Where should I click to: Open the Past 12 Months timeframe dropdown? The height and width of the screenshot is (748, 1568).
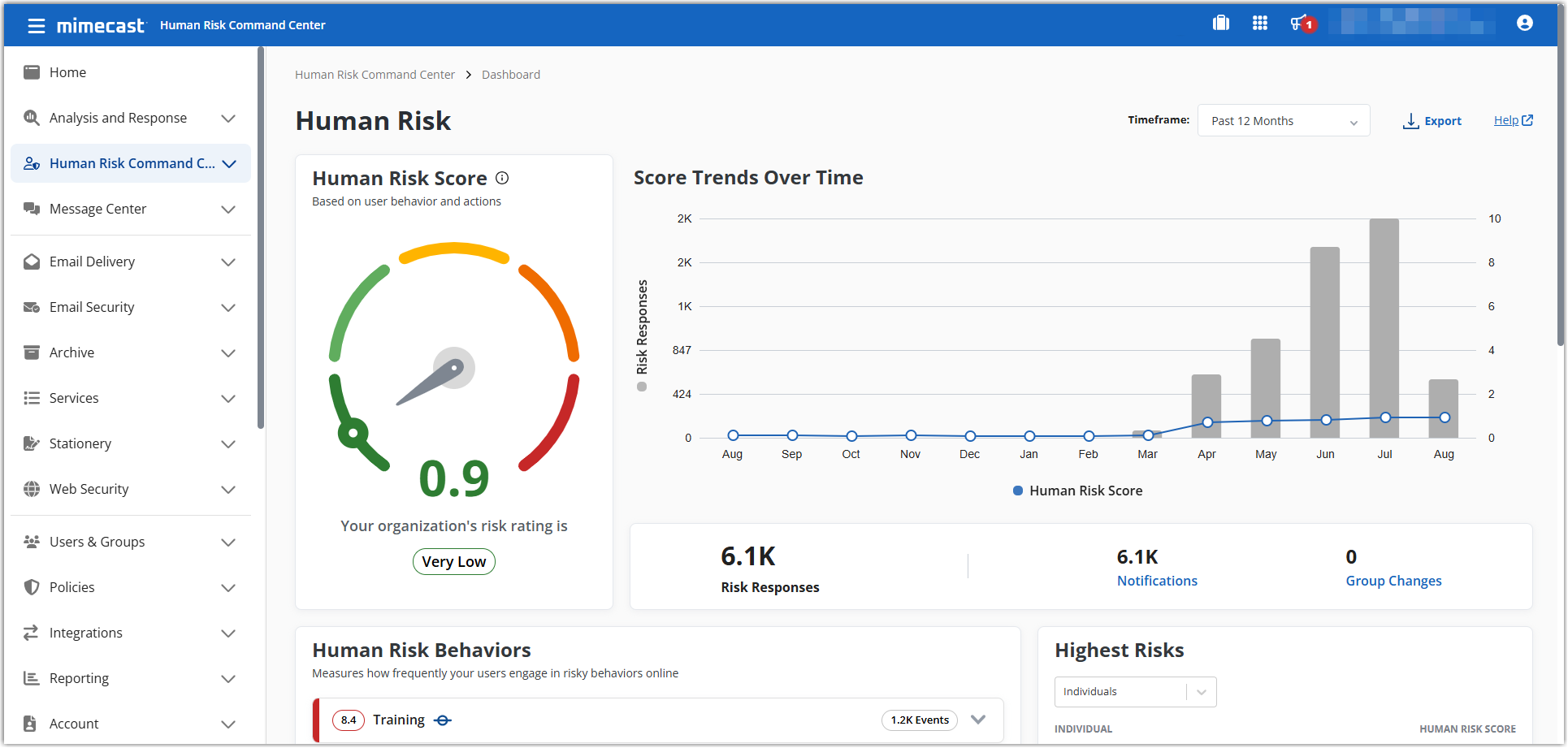[1283, 120]
